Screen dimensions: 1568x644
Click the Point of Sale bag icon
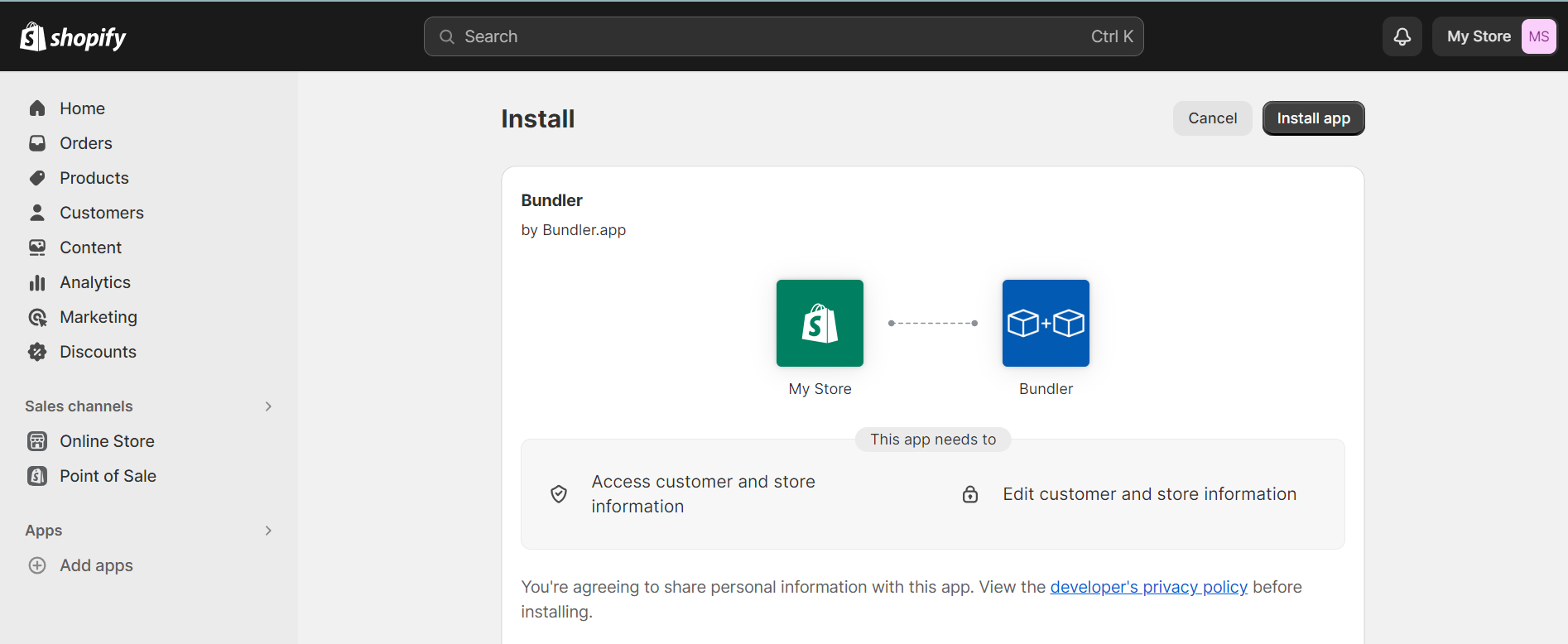point(37,476)
